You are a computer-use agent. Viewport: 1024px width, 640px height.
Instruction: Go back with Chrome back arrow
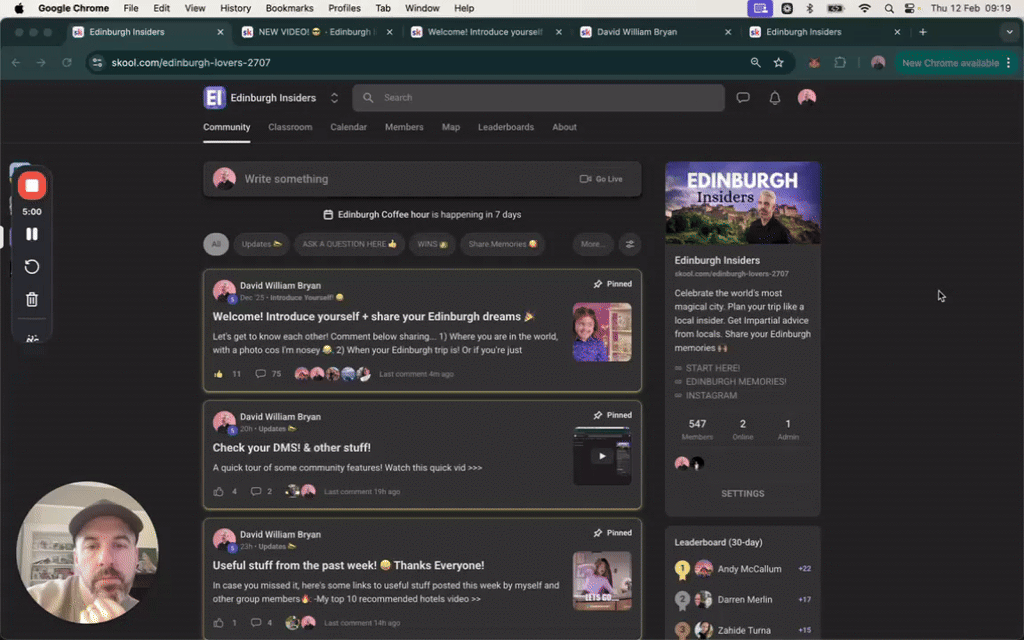pyautogui.click(x=16, y=63)
